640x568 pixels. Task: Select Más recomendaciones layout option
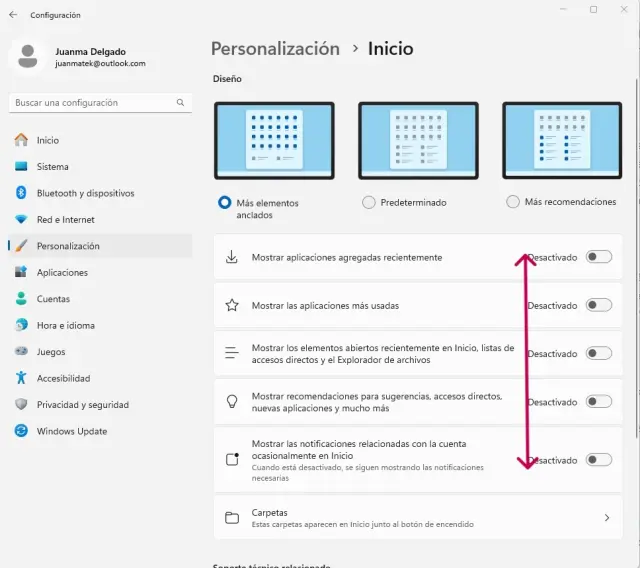point(513,202)
